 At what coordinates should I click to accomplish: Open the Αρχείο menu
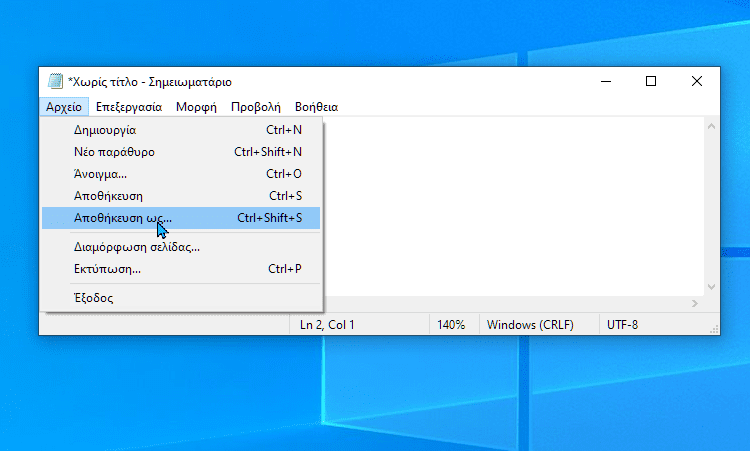click(x=64, y=107)
